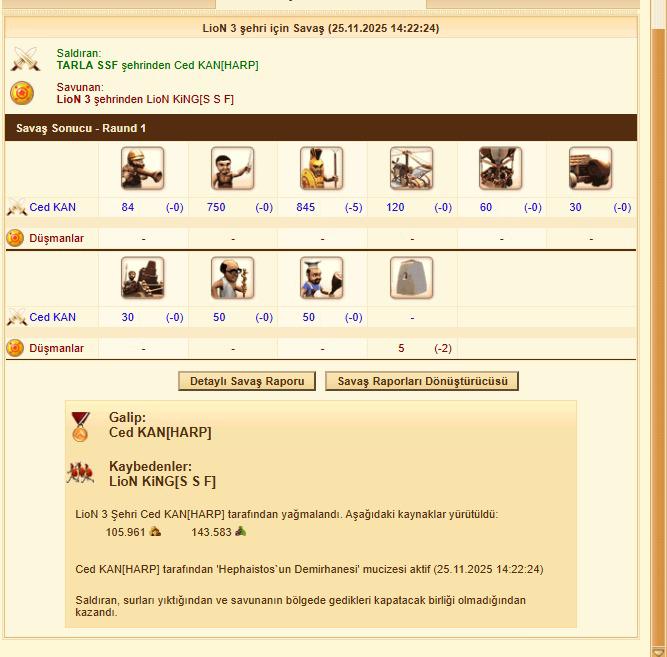Click the hoplite count 845
667x657 pixels.
305,207
